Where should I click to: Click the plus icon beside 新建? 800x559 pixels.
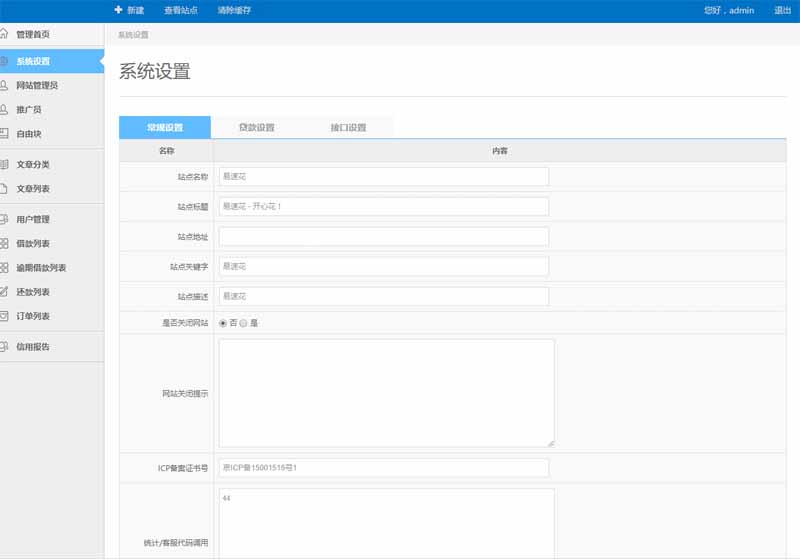coord(119,10)
